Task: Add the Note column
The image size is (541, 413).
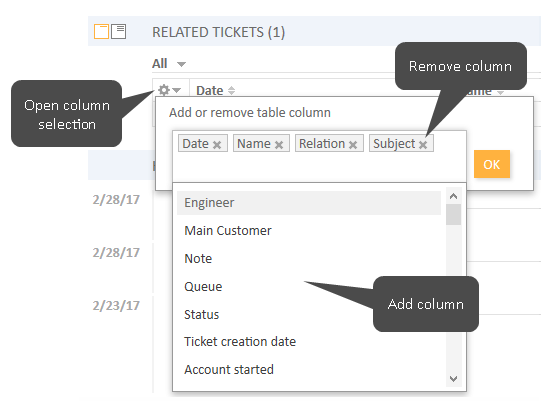Action: pos(309,258)
